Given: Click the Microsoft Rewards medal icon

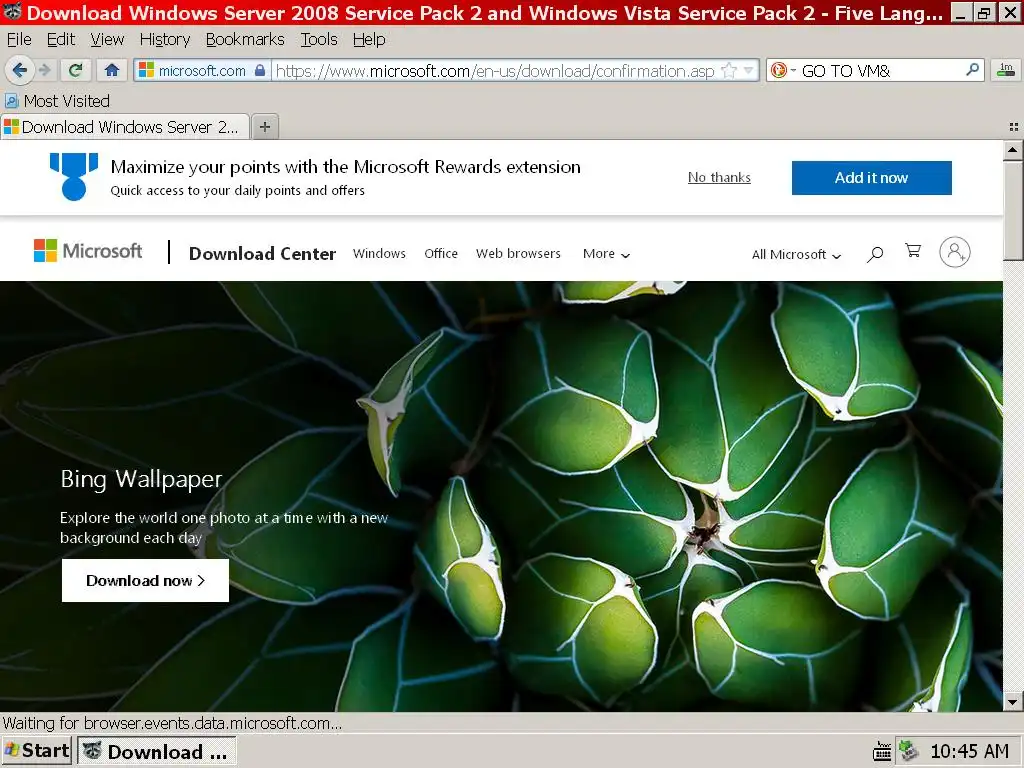Looking at the screenshot, I should 74,176.
